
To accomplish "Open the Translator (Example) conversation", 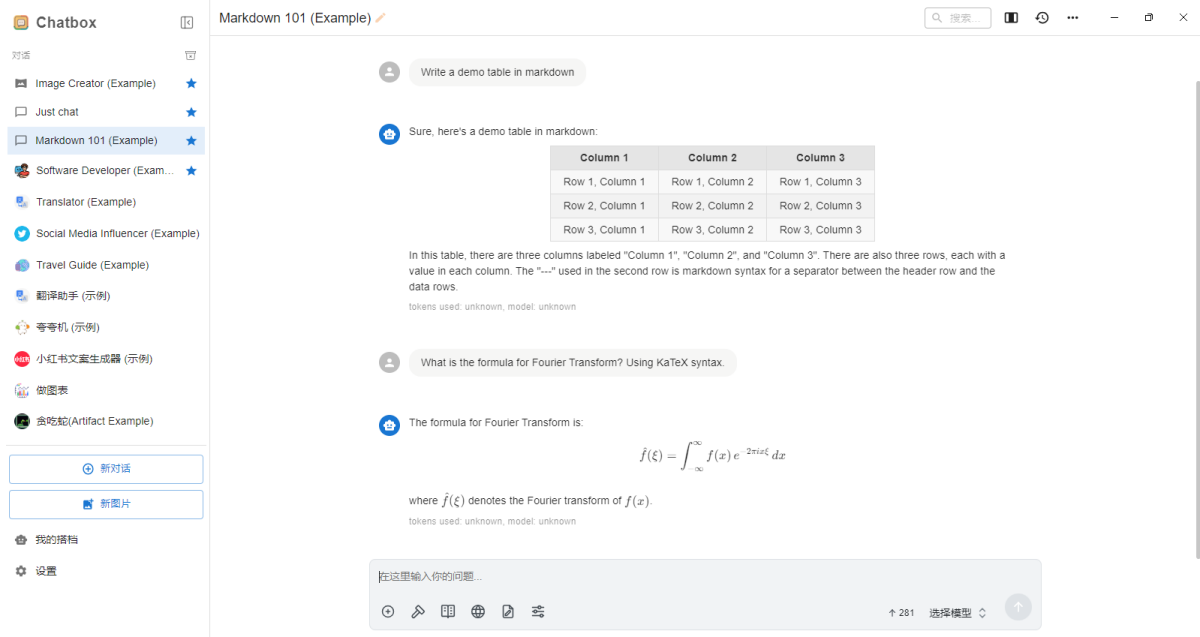I will tap(86, 202).
